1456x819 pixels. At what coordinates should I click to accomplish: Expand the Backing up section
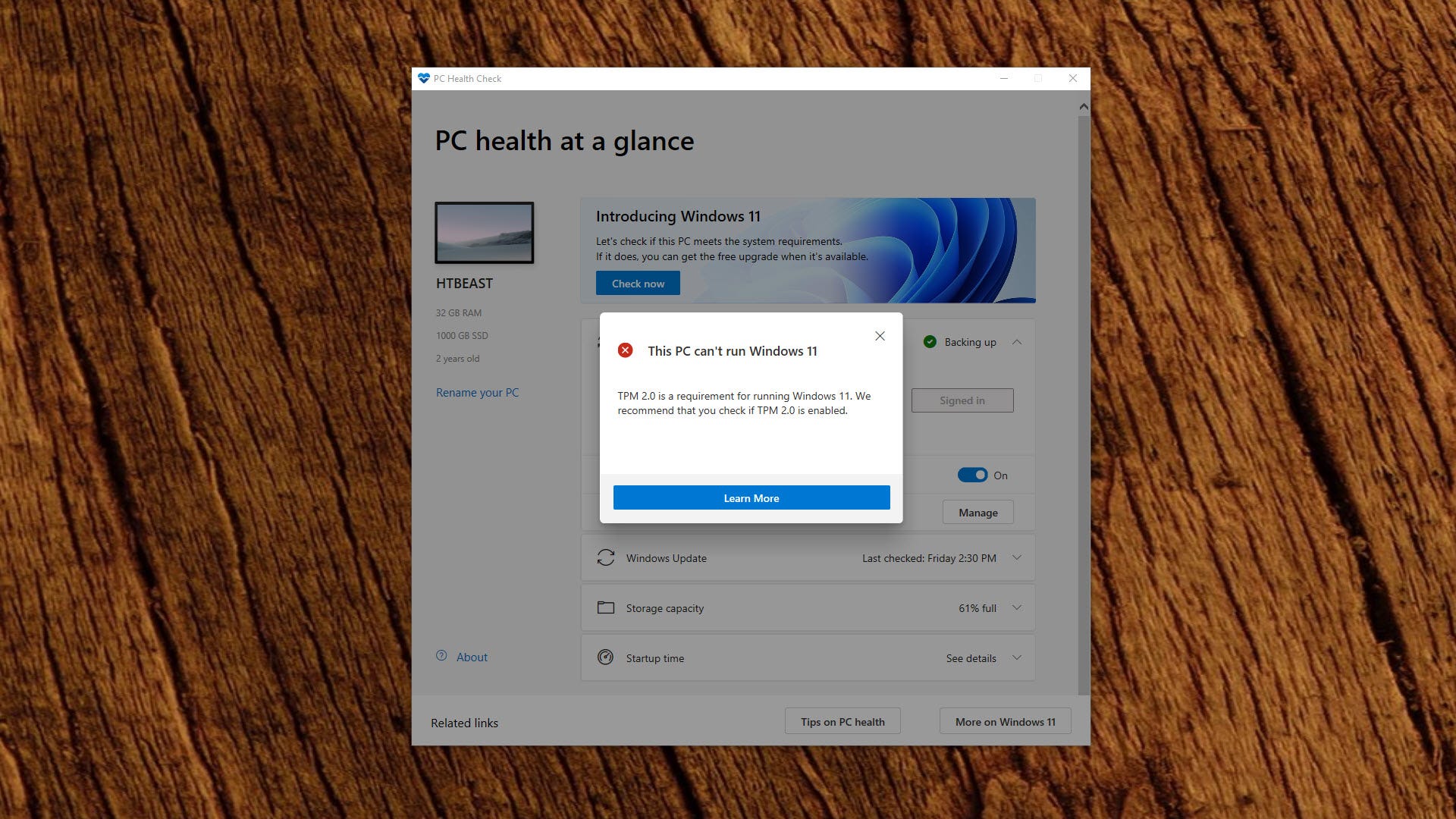pos(1020,342)
